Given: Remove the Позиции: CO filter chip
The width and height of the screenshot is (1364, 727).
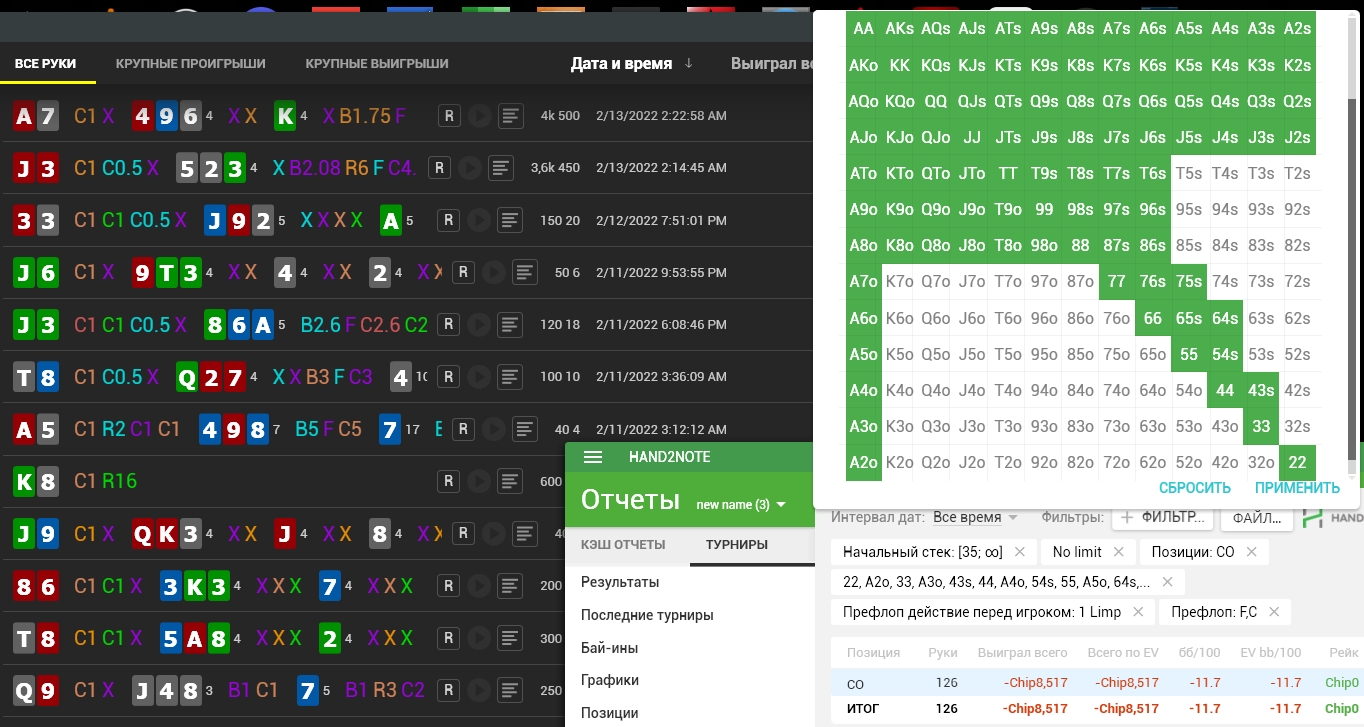Looking at the screenshot, I should (1250, 552).
